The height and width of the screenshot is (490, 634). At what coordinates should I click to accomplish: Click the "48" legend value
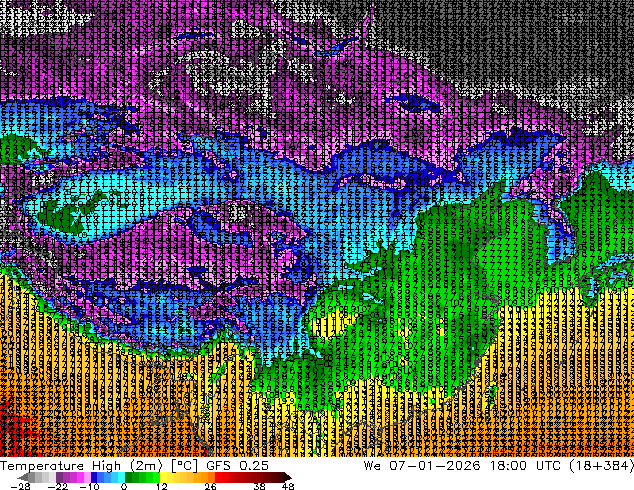click(288, 486)
